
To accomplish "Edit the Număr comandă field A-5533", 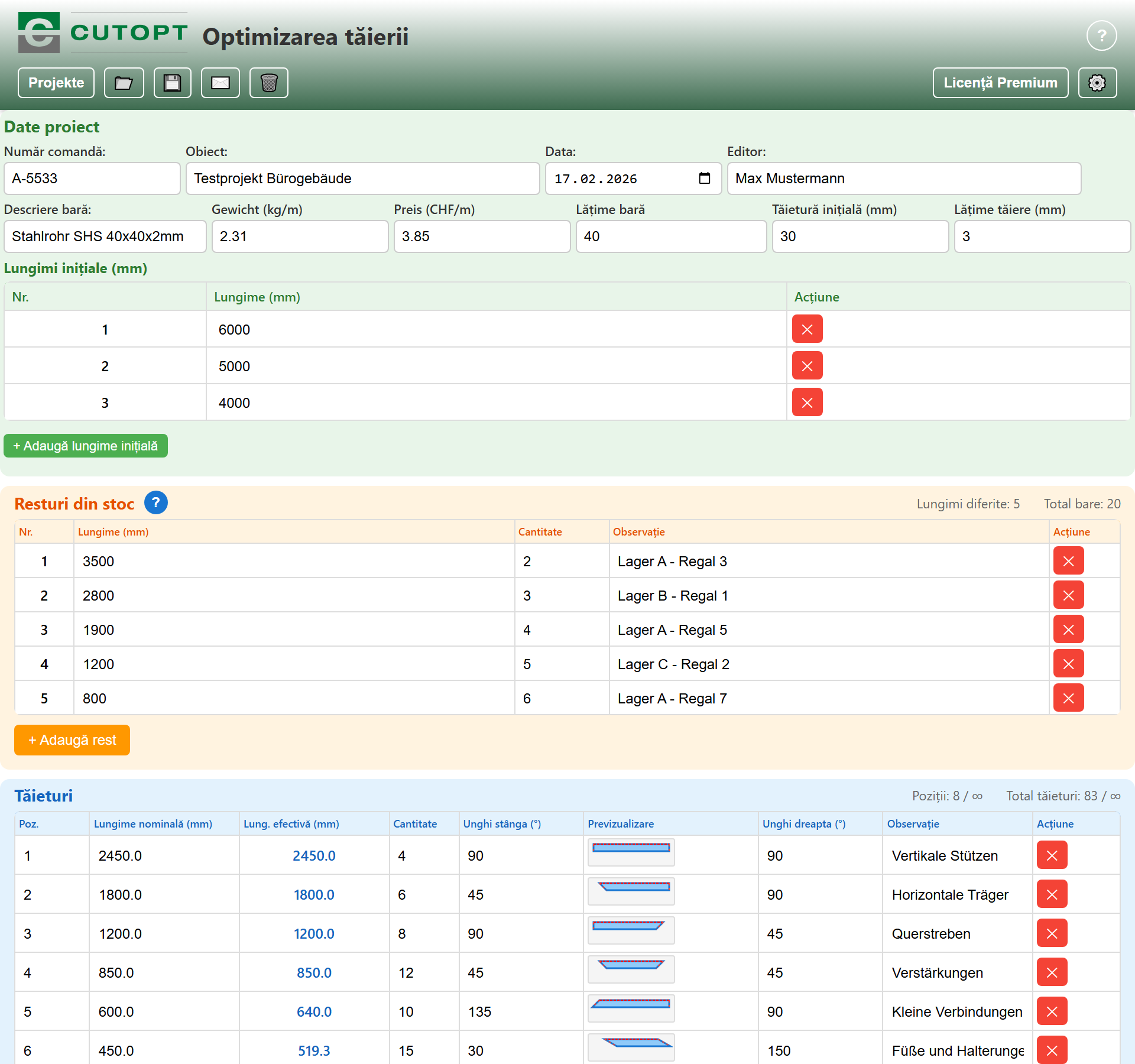I will coord(92,179).
